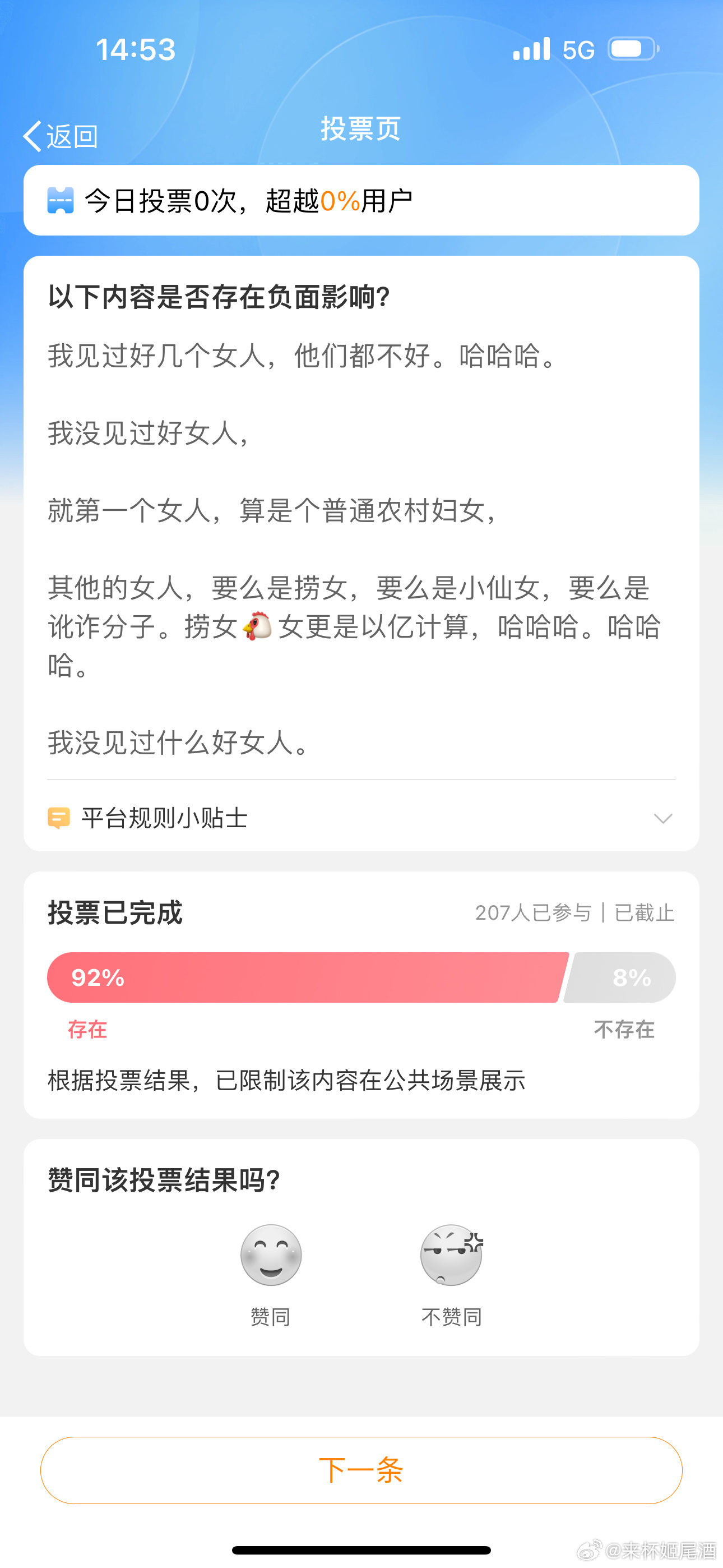Open the 平台规则小贴士 section
The width and height of the screenshot is (723, 1568).
(x=164, y=818)
